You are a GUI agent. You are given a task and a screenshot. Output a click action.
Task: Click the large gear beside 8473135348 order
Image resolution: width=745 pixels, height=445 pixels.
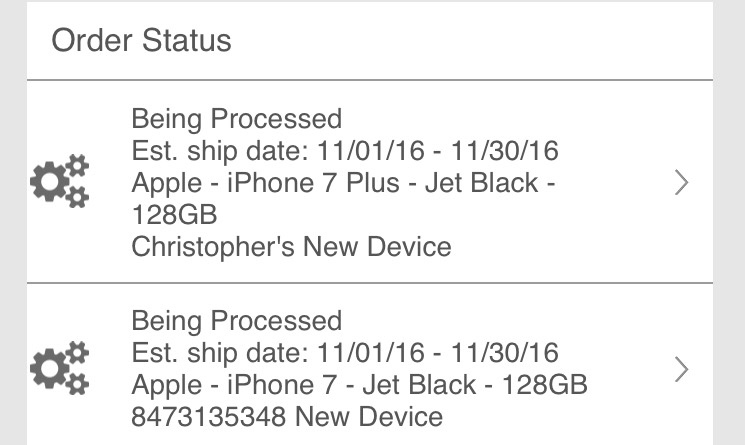click(x=48, y=370)
